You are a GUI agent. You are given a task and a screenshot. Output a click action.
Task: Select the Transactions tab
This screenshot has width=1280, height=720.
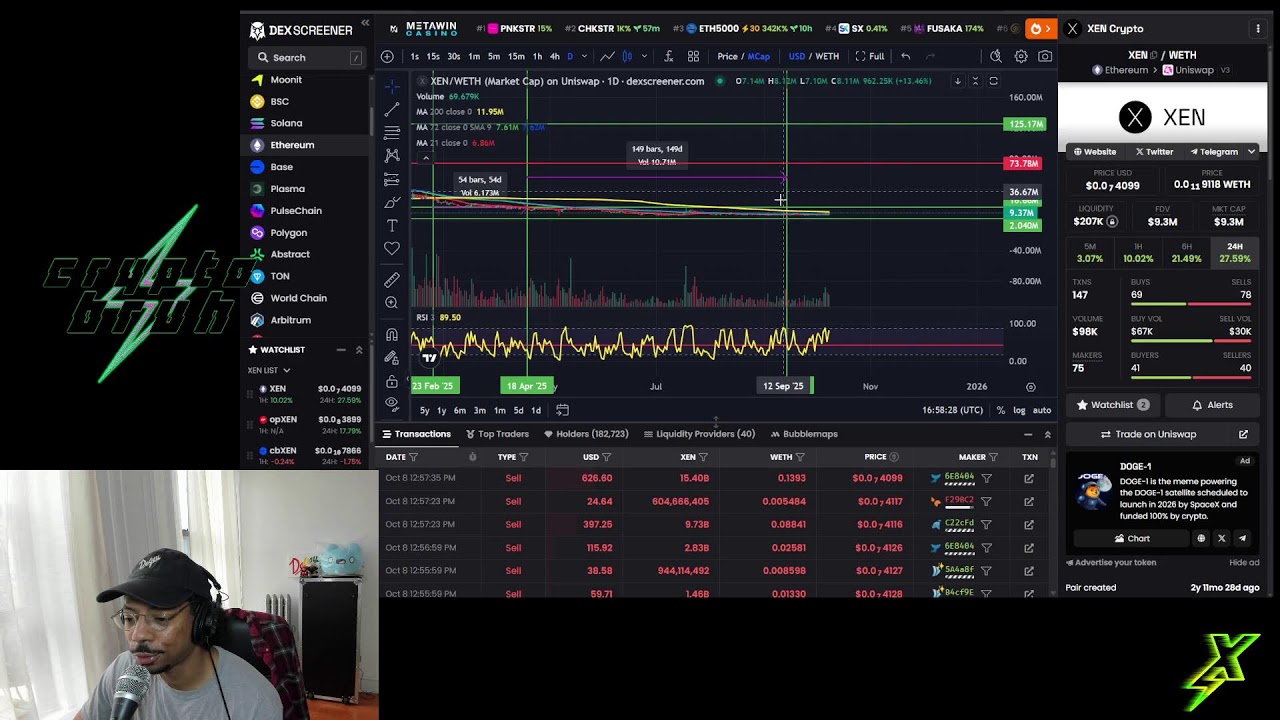click(x=416, y=434)
